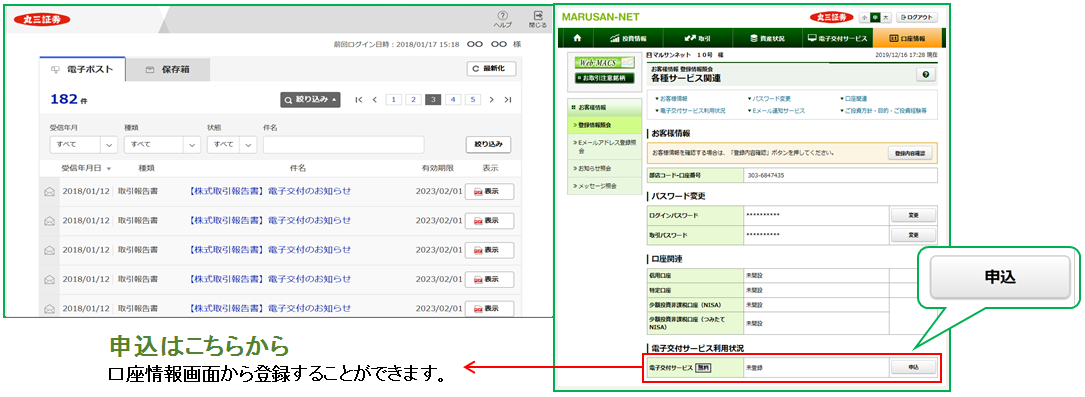Click 変更 for 取引パスワード
1085x397 pixels.
click(x=913, y=235)
